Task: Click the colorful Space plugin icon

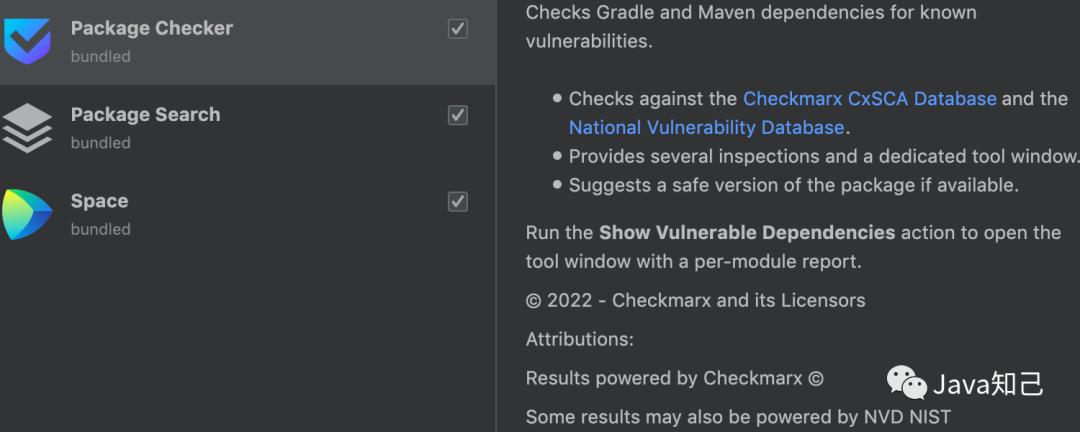Action: (26, 214)
